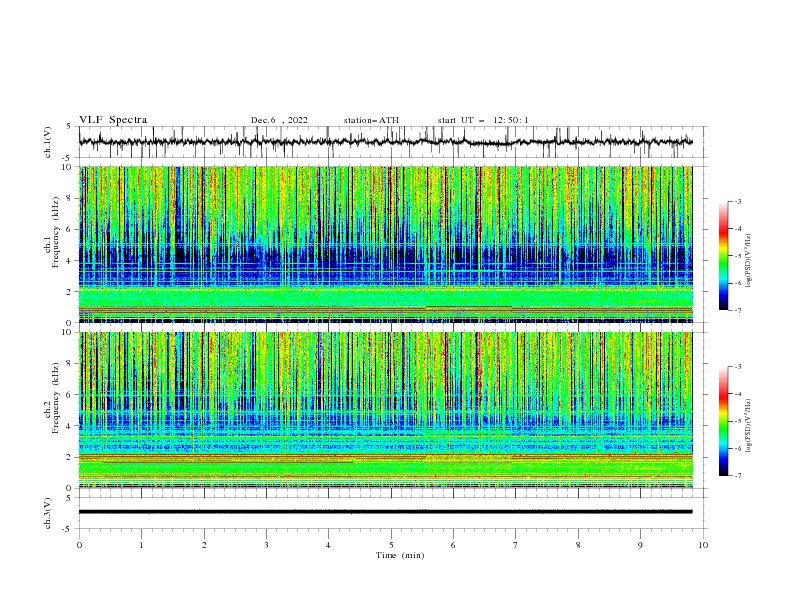792x612 pixels.
Task: Click the "-5" tick on ch.1 colorbar
Action: [738, 256]
